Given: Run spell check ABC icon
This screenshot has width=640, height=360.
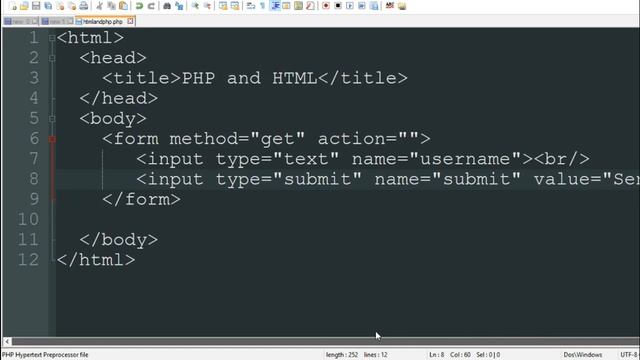Looking at the screenshot, I should point(390,6).
